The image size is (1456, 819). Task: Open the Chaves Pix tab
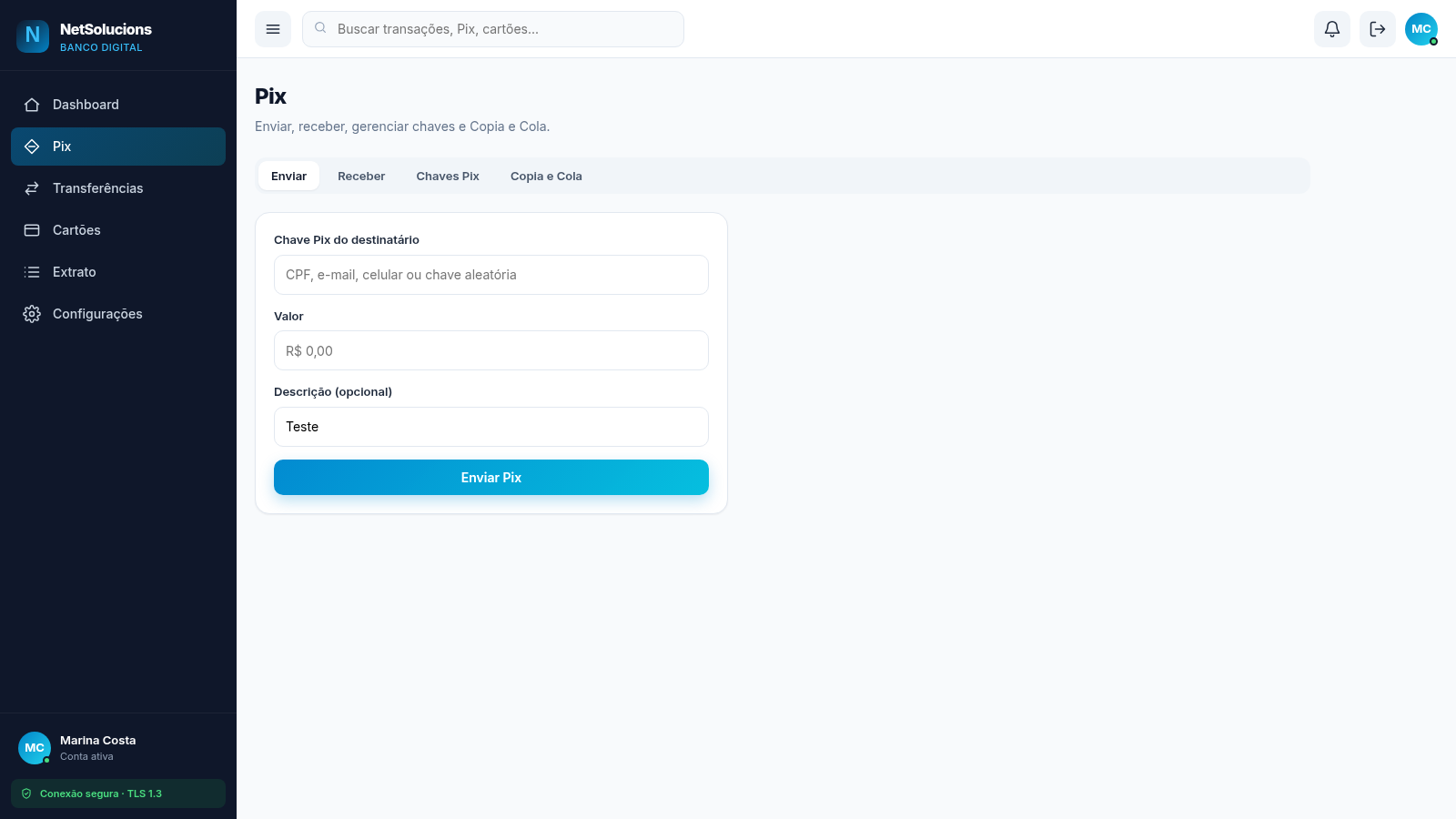448,176
